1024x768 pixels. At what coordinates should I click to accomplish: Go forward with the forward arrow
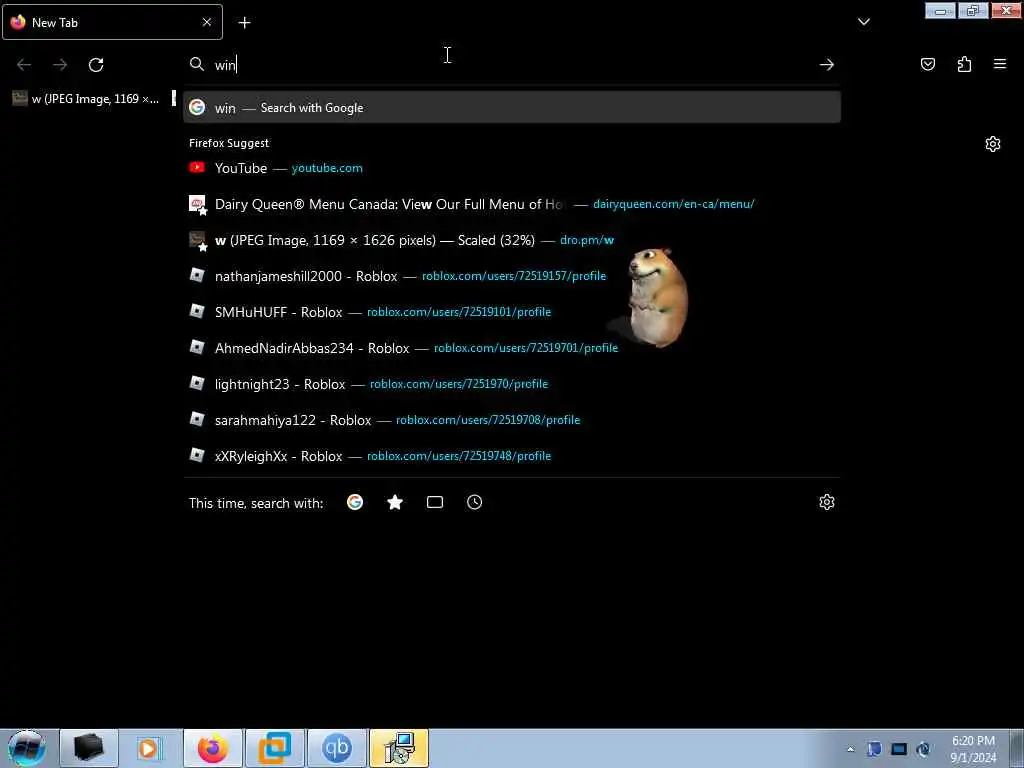click(60, 65)
